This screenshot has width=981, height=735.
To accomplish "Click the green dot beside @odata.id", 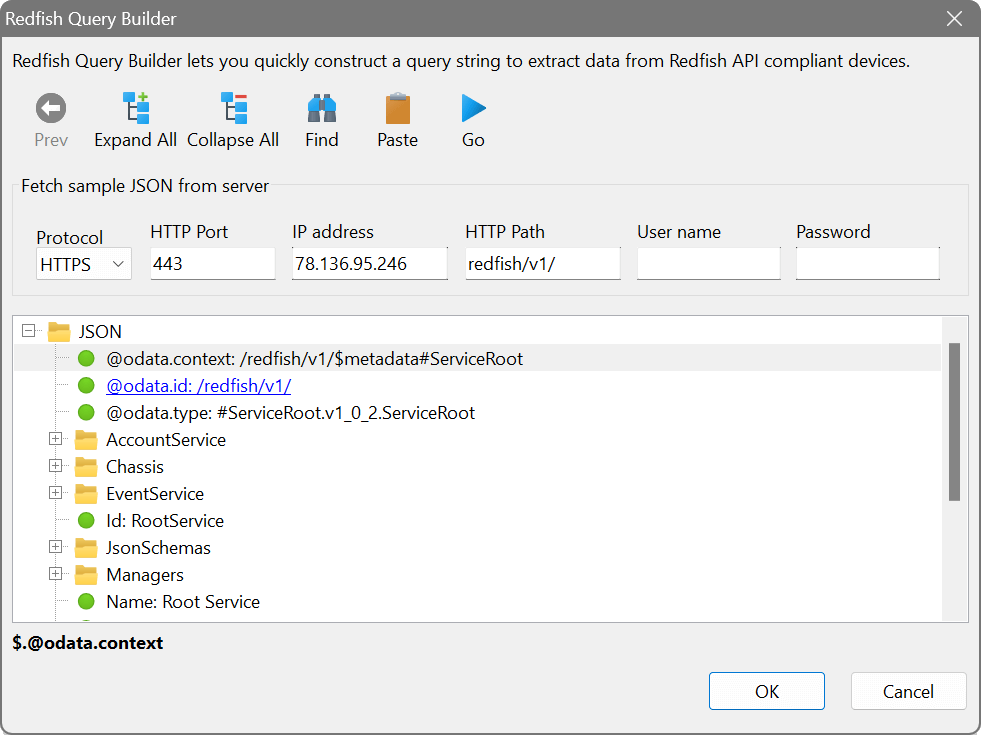I will pos(86,385).
